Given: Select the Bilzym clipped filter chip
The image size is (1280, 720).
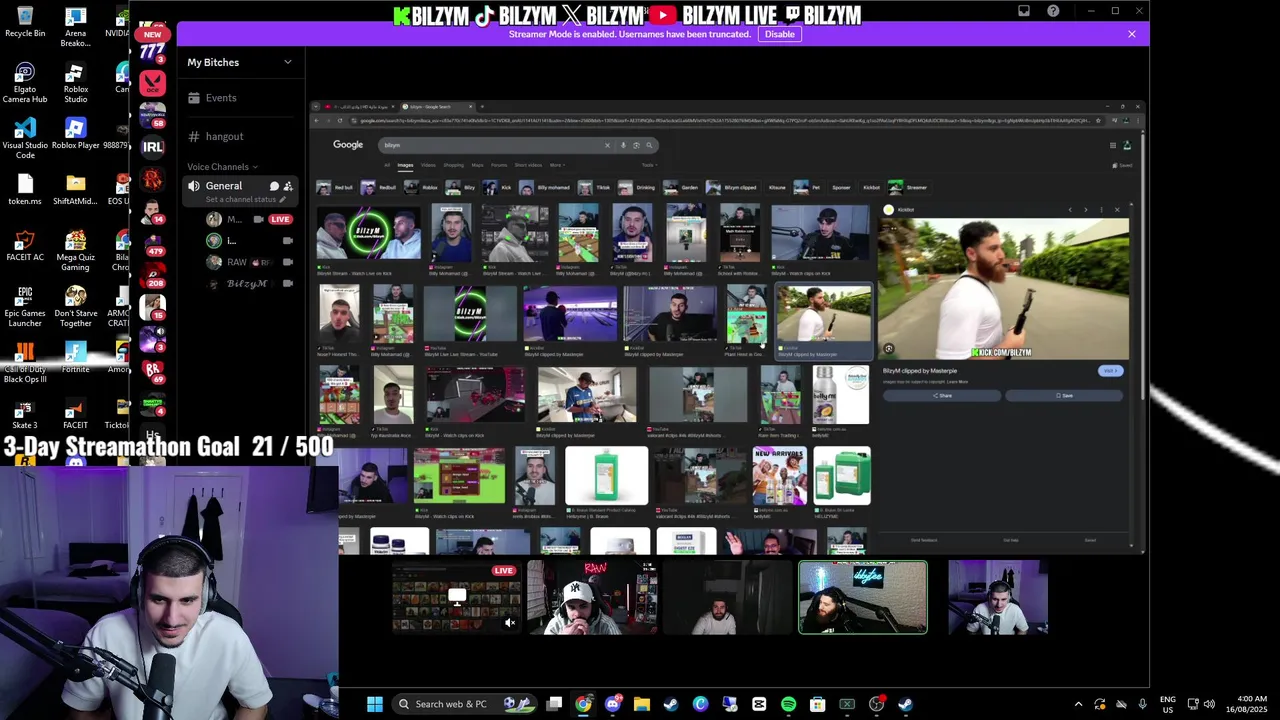Looking at the screenshot, I should point(733,187).
